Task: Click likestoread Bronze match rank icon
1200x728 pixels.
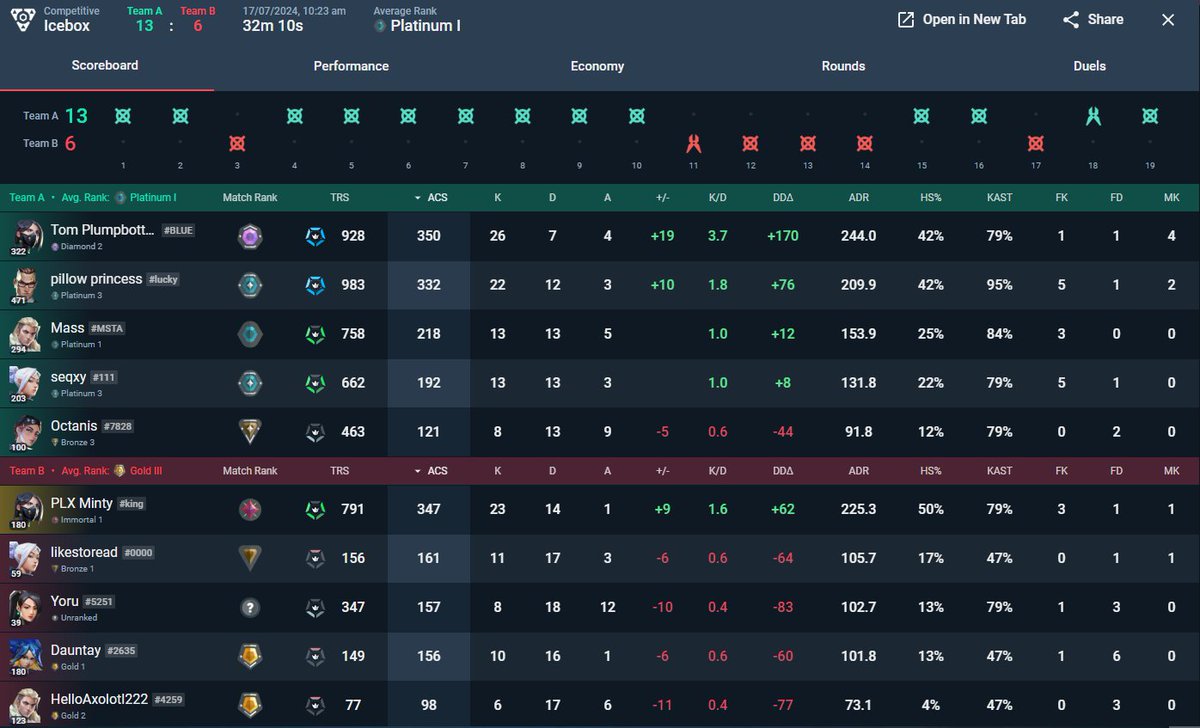Action: [250, 559]
